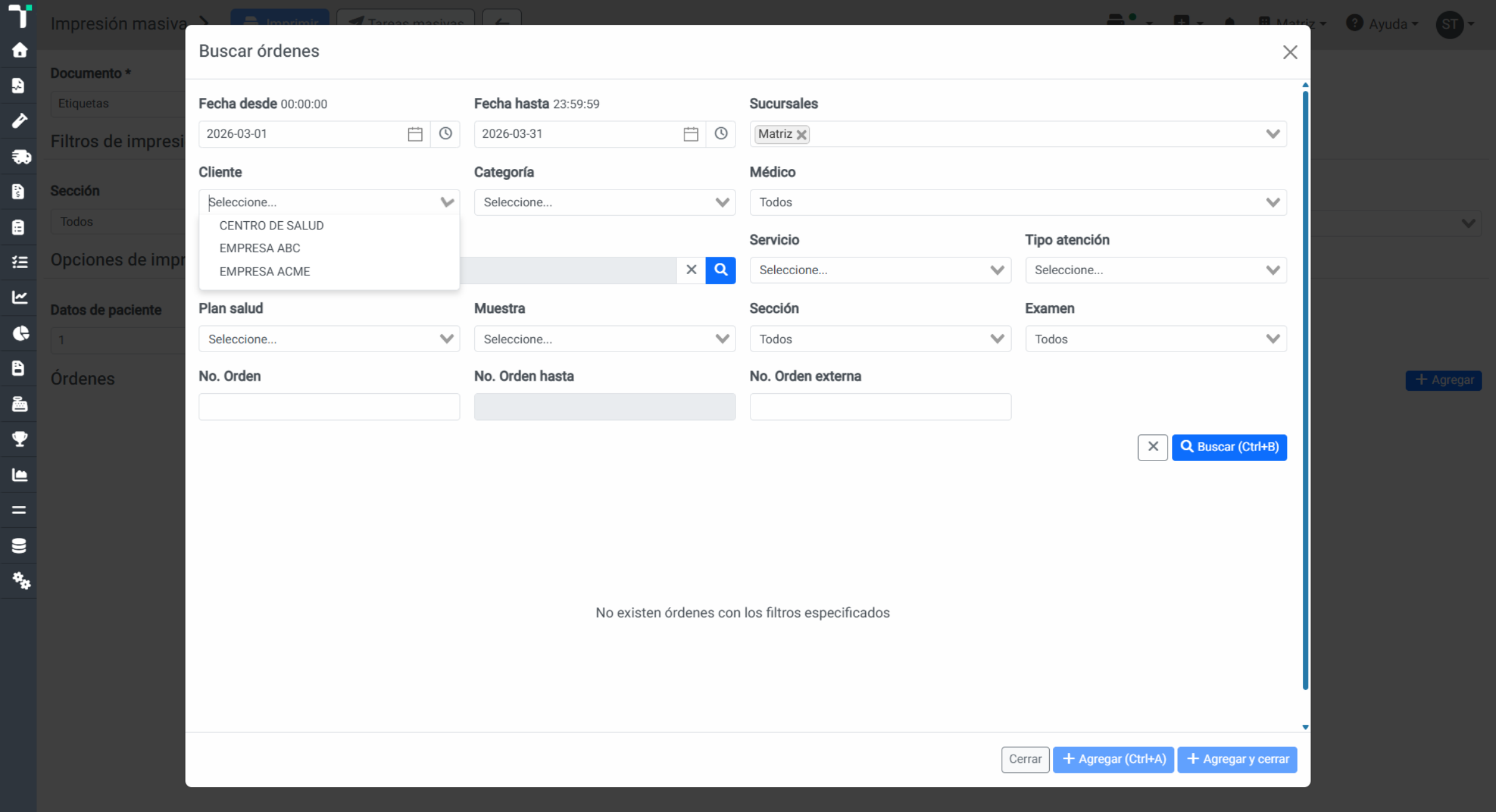Click the Buscar (Ctrl+B) button
Image resolution: width=1496 pixels, height=812 pixels.
tap(1229, 447)
